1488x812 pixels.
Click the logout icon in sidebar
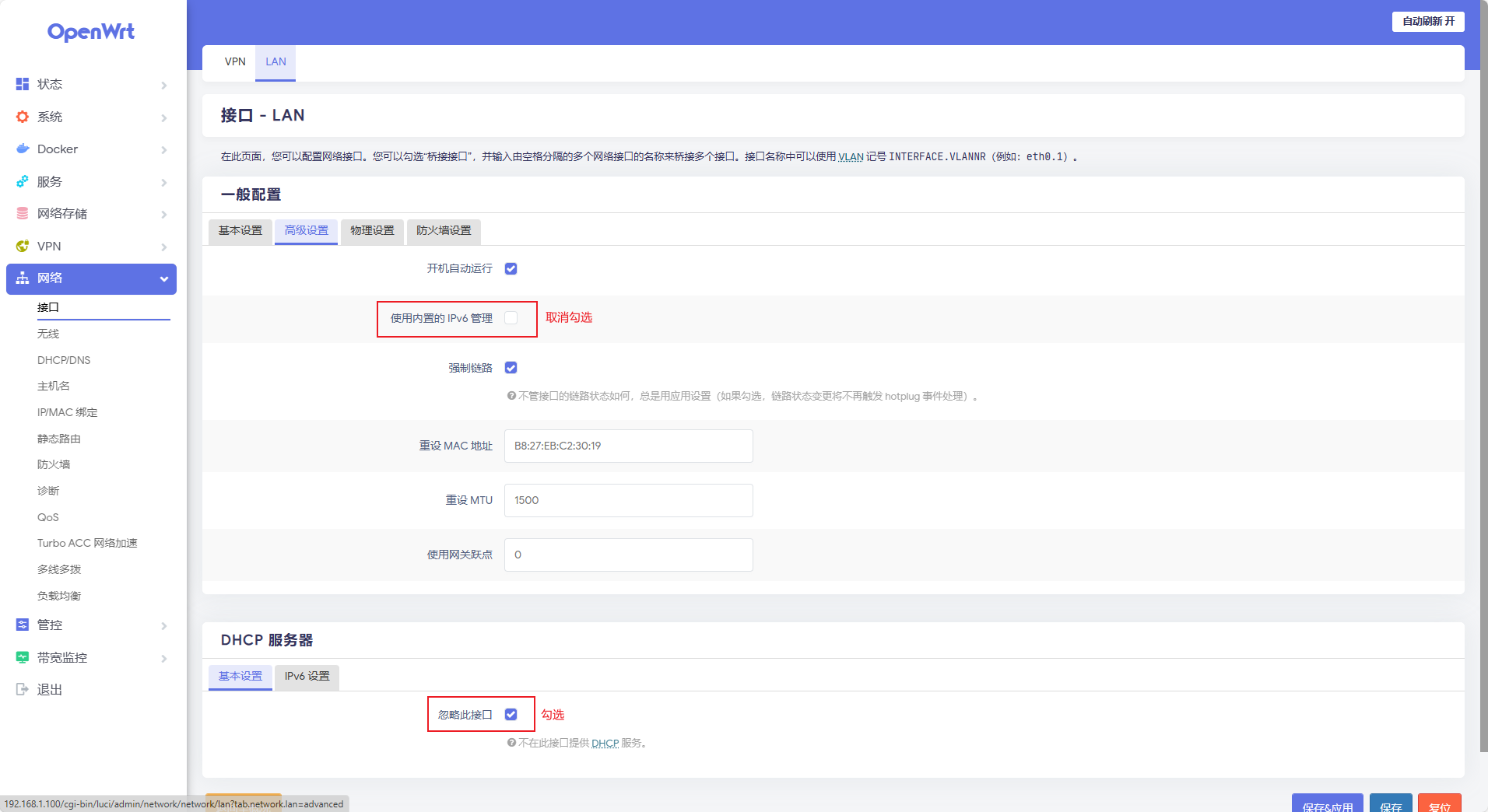click(x=23, y=689)
